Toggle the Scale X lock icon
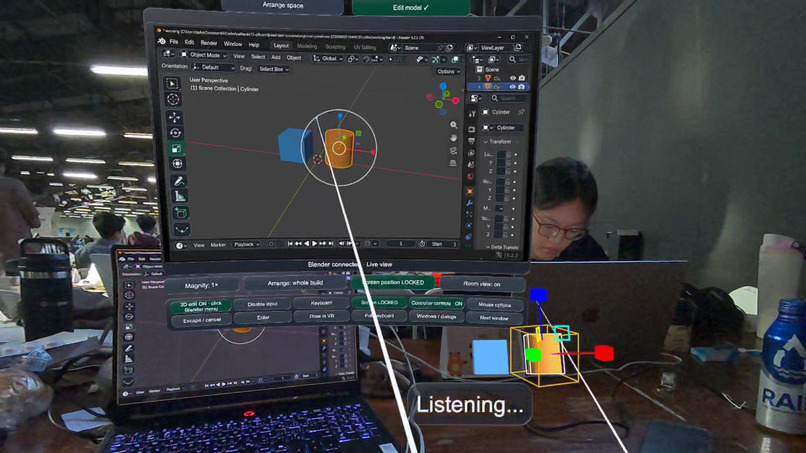The image size is (806, 453). tap(506, 219)
